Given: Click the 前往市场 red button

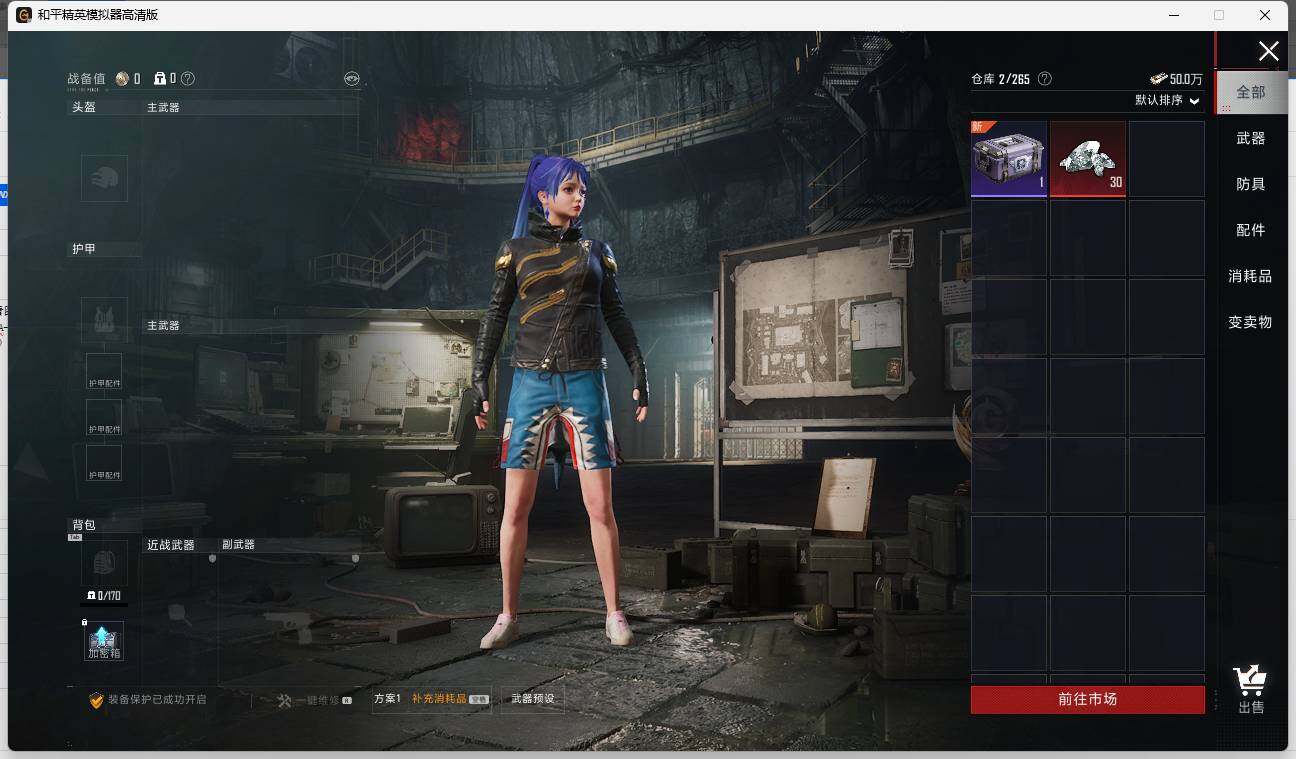Looking at the screenshot, I should click(1088, 699).
